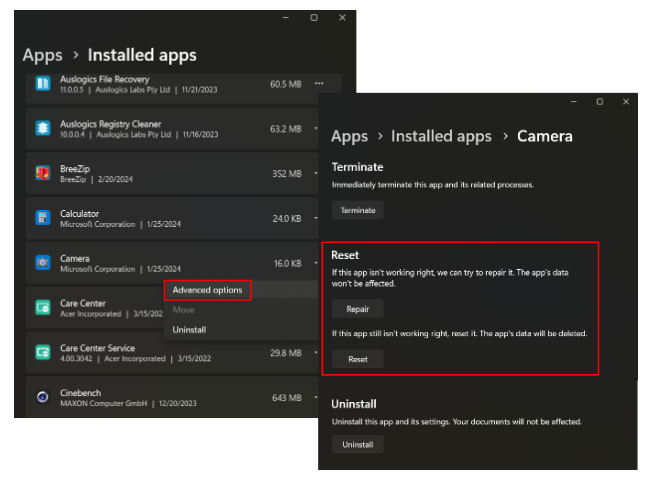Select the Care Center app icon
The width and height of the screenshot is (654, 480).
(x=43, y=307)
